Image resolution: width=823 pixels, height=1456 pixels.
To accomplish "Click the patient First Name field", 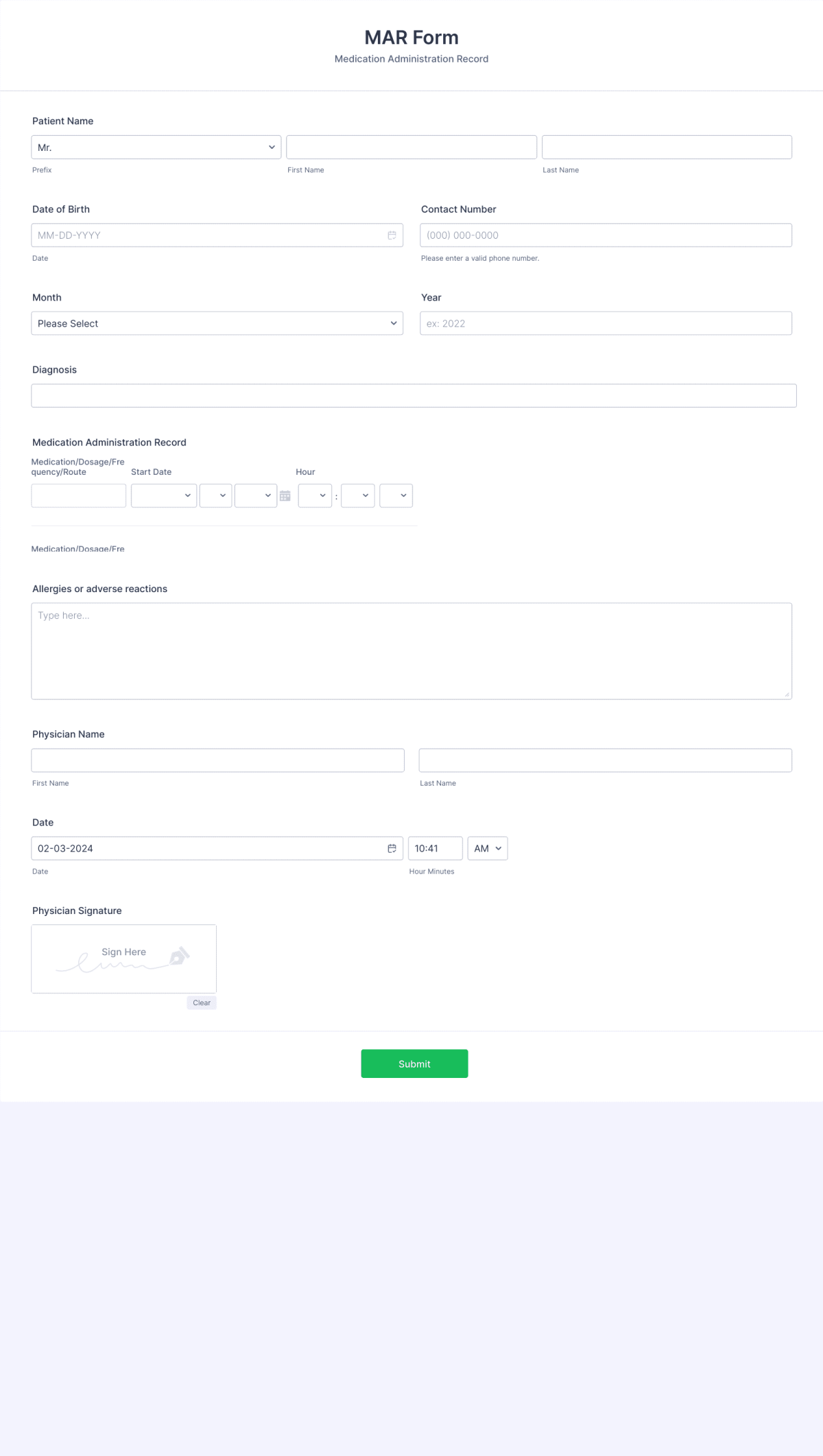I will click(411, 147).
